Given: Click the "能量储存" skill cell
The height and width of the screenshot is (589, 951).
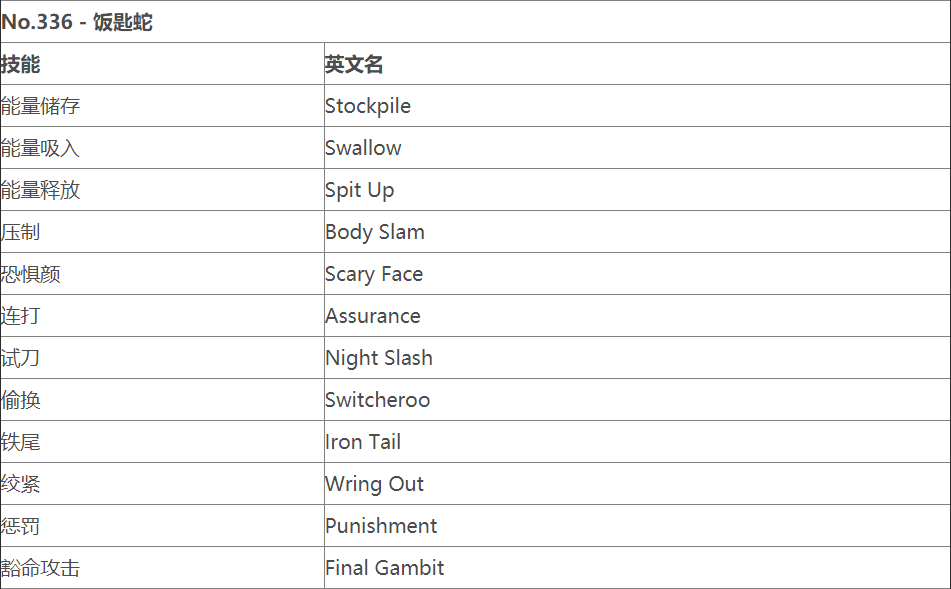Looking at the screenshot, I should tap(41, 106).
